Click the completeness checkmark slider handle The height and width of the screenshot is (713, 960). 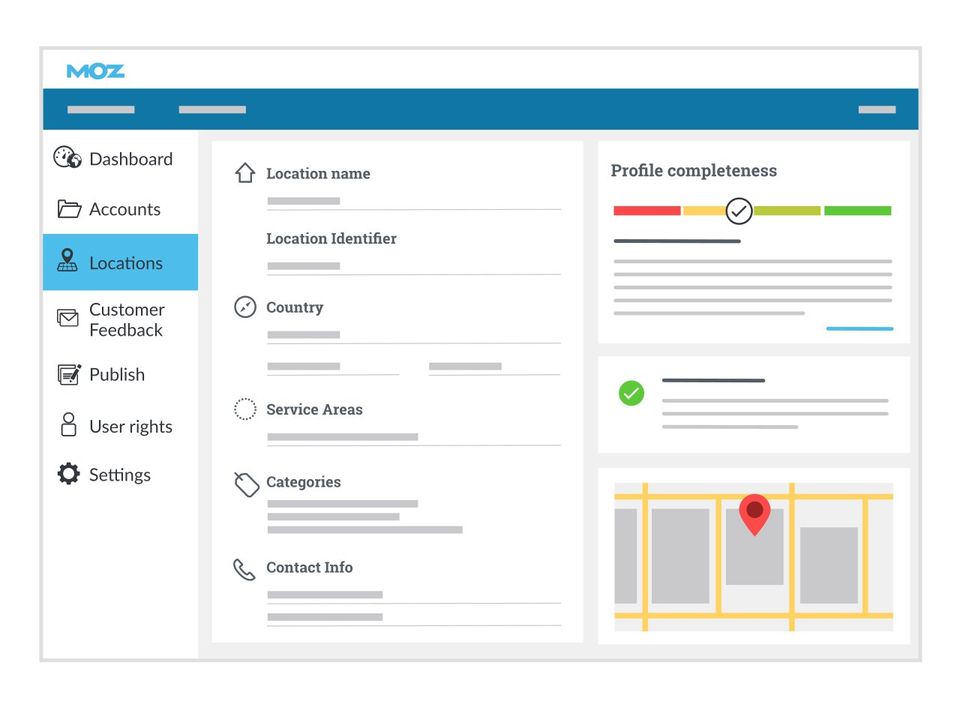739,211
